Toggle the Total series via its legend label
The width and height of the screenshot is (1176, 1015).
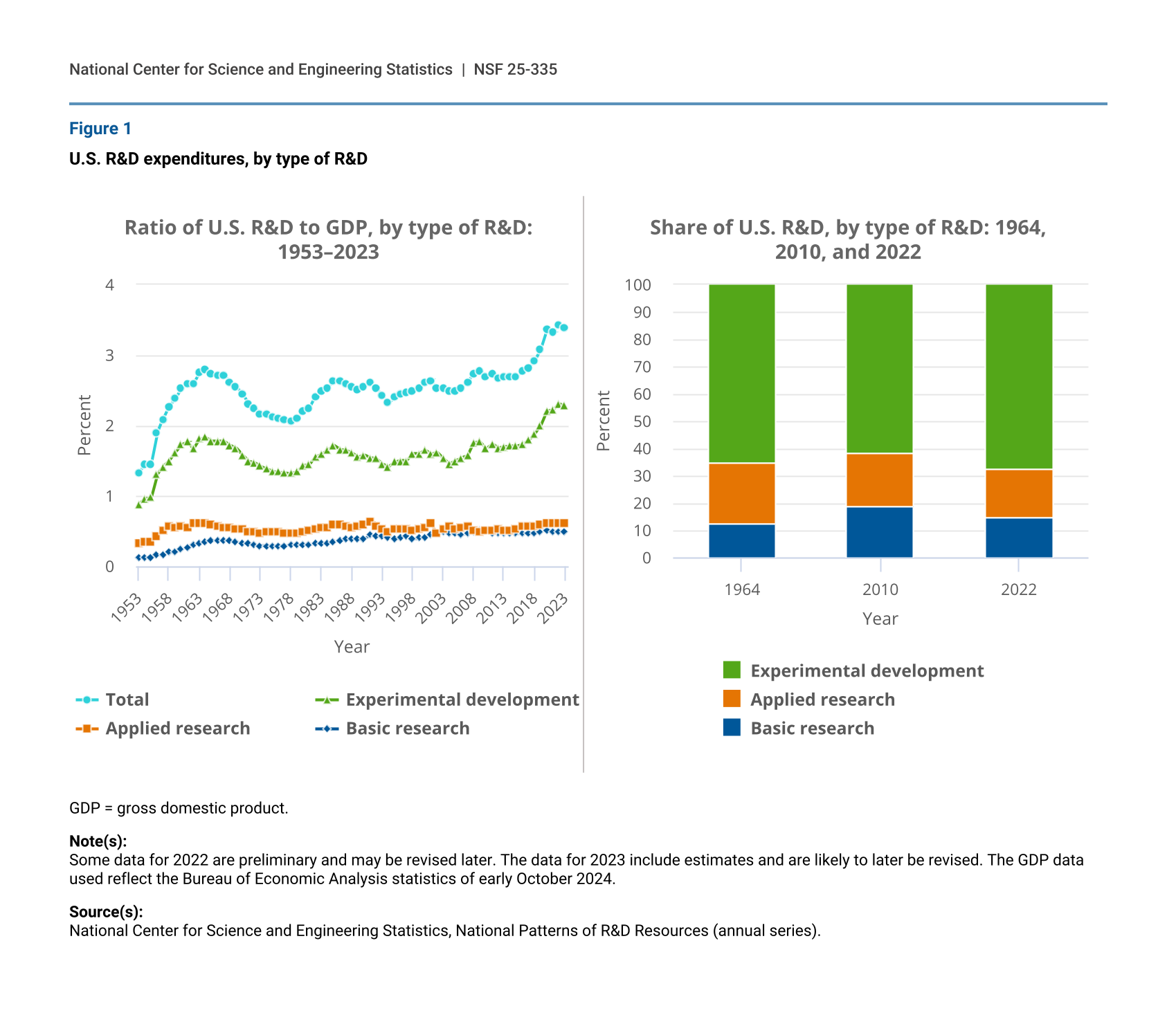tap(127, 700)
